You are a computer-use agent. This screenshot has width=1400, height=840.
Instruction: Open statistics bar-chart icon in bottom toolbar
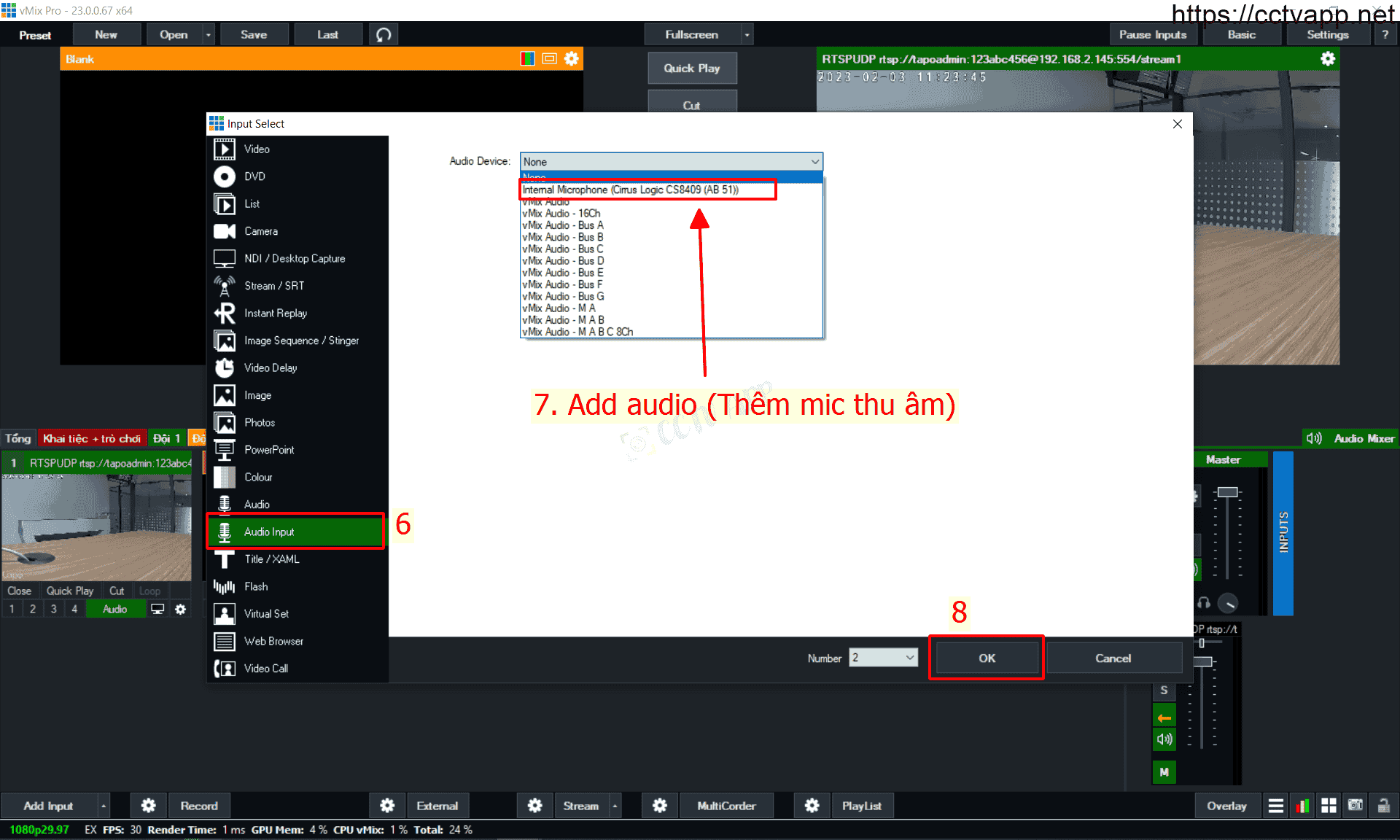1302,806
